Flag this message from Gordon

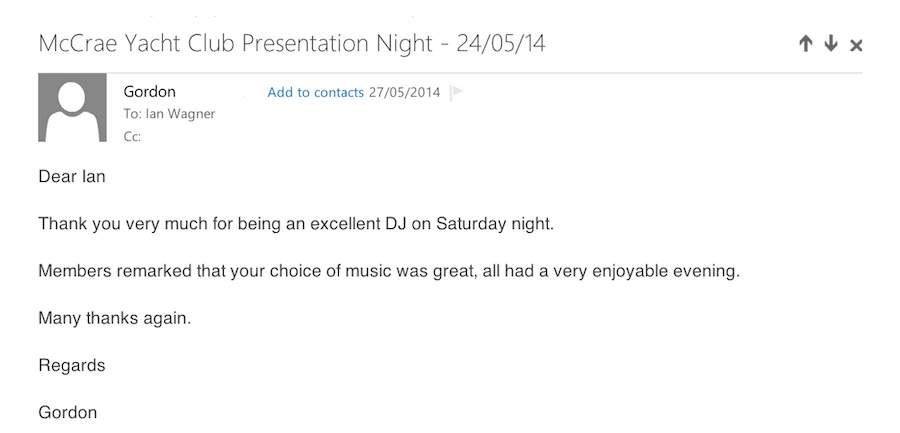click(x=457, y=93)
